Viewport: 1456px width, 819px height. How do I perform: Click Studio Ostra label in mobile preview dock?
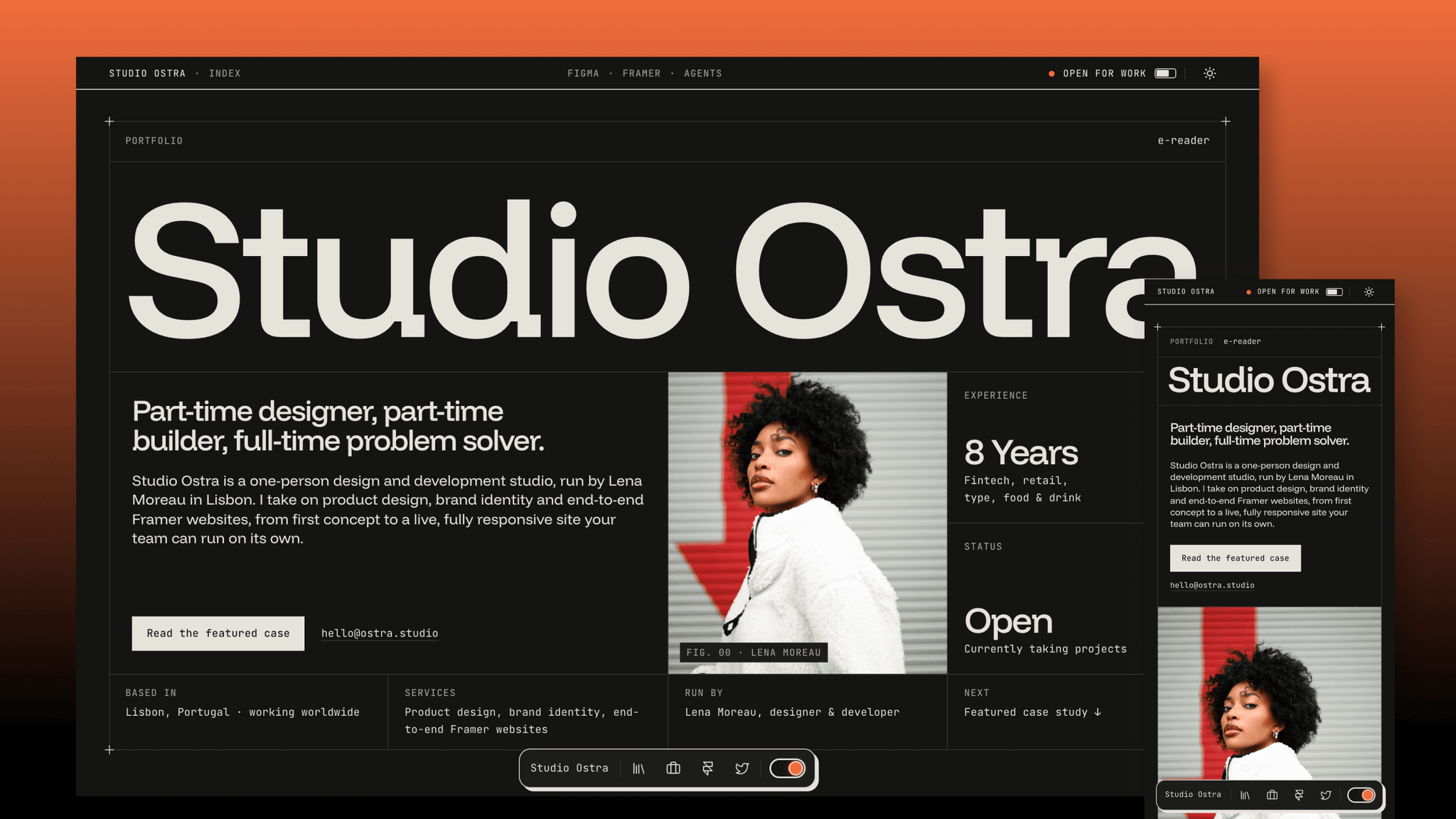point(1193,794)
